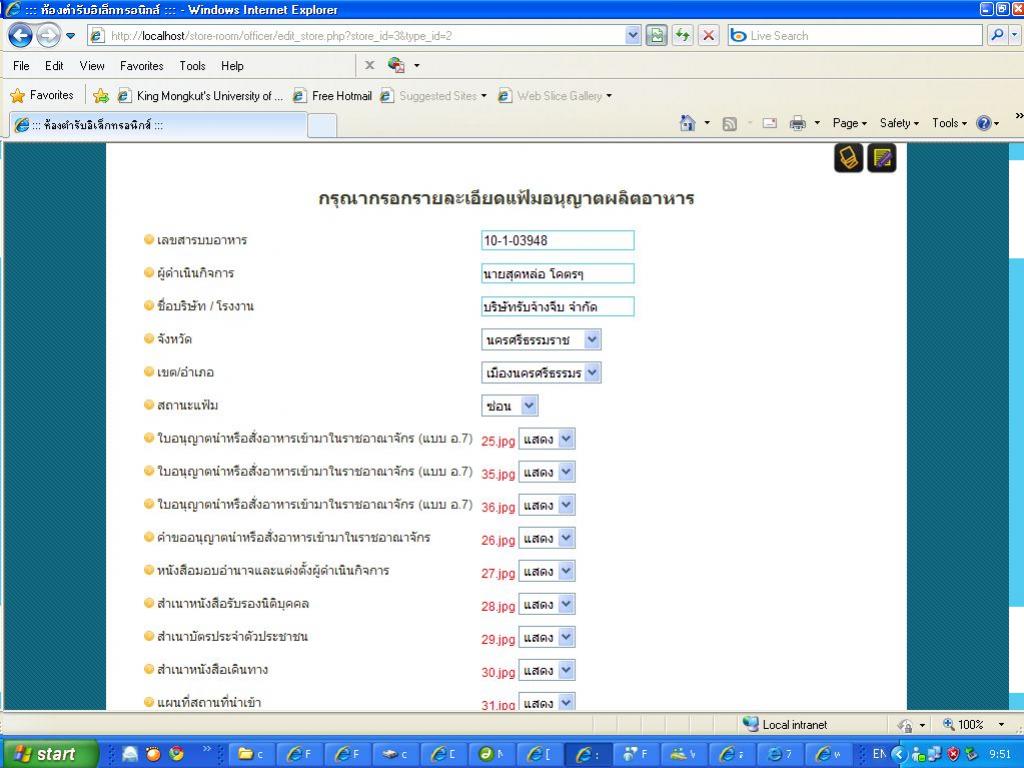1024x768 pixels.
Task: Open the address bar history dropdown arrow
Action: 633,35
